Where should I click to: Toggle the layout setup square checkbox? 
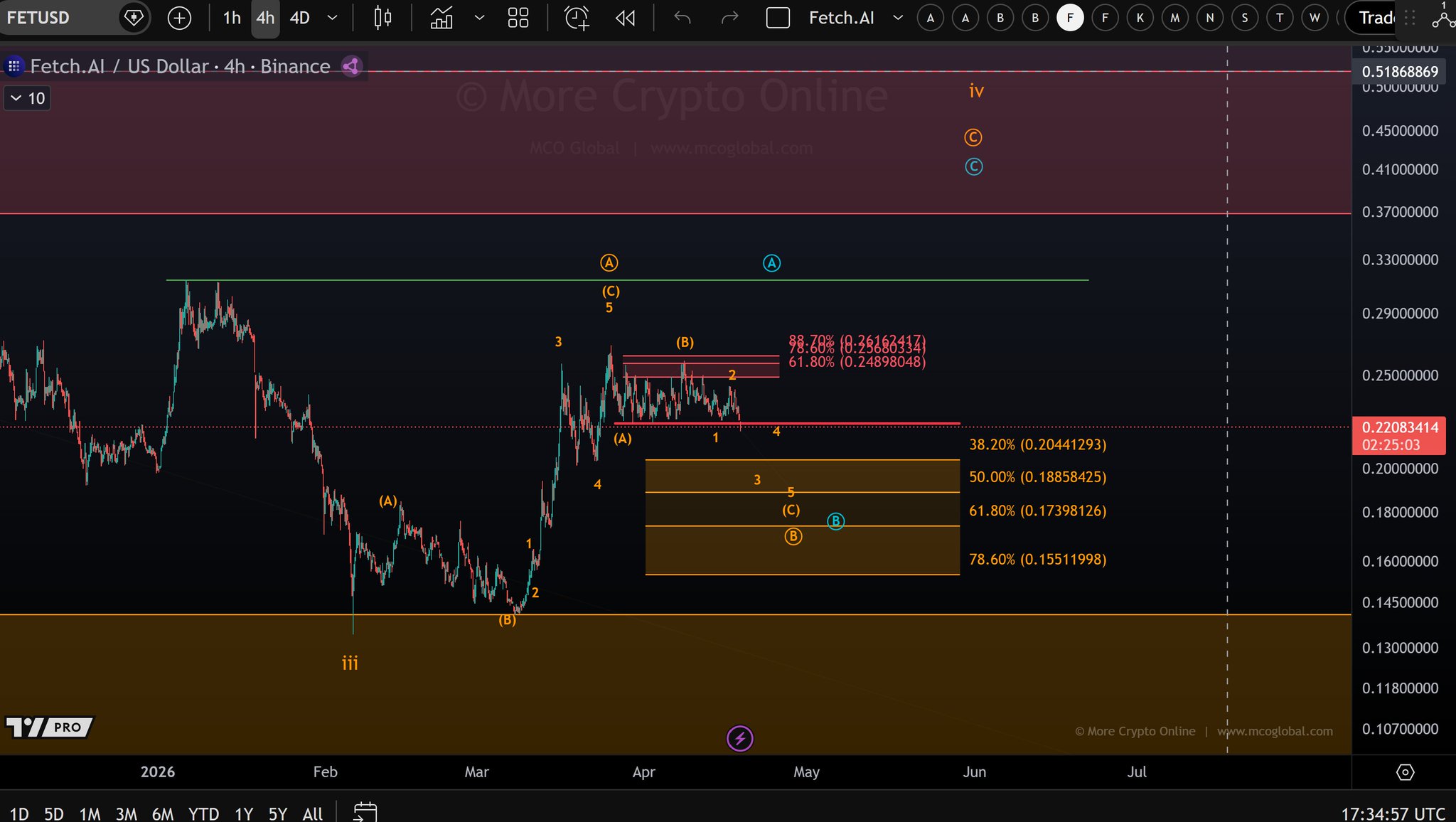(x=778, y=18)
